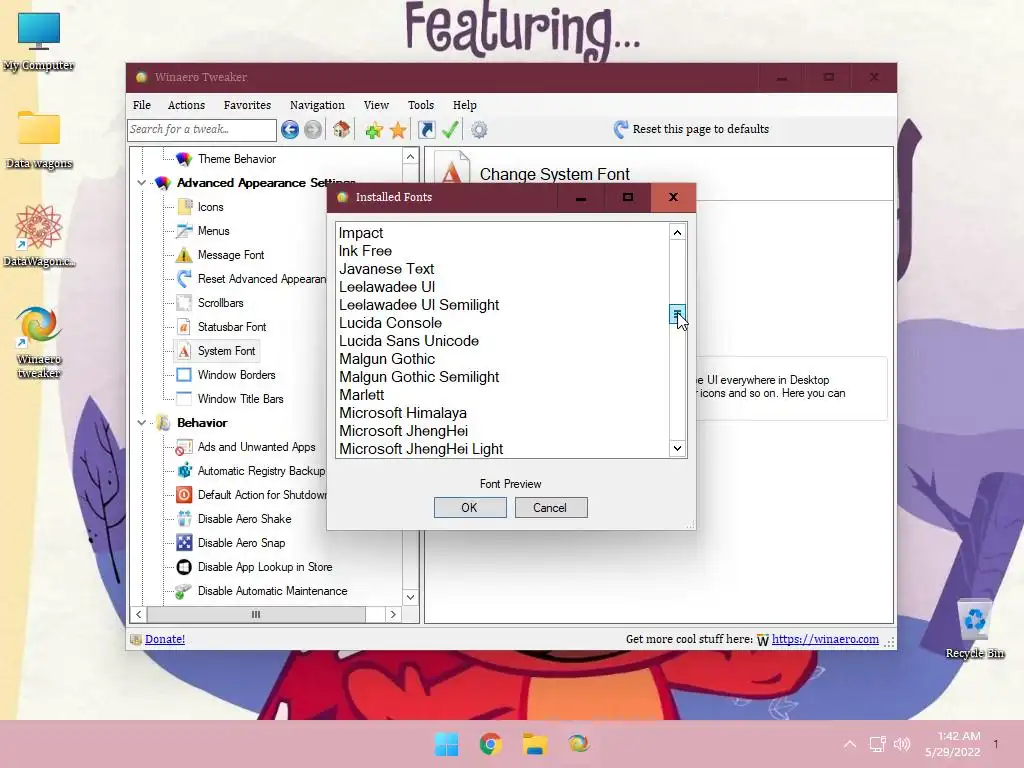1024x768 pixels.
Task: Select Malgun Gothic Semilight font
Action: click(x=419, y=377)
